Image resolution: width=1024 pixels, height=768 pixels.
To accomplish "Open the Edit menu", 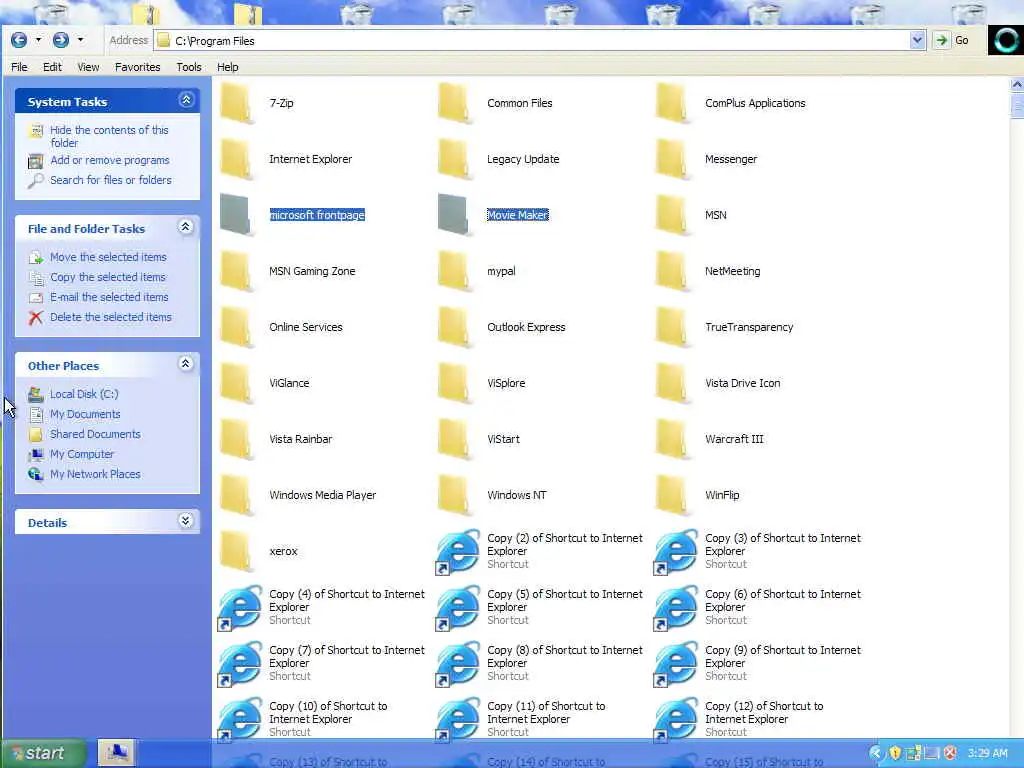I will pos(52,67).
